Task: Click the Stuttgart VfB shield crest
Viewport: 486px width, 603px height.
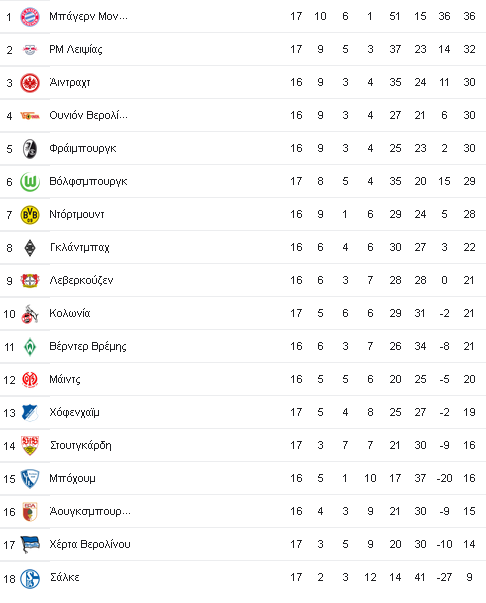Action: pos(30,446)
